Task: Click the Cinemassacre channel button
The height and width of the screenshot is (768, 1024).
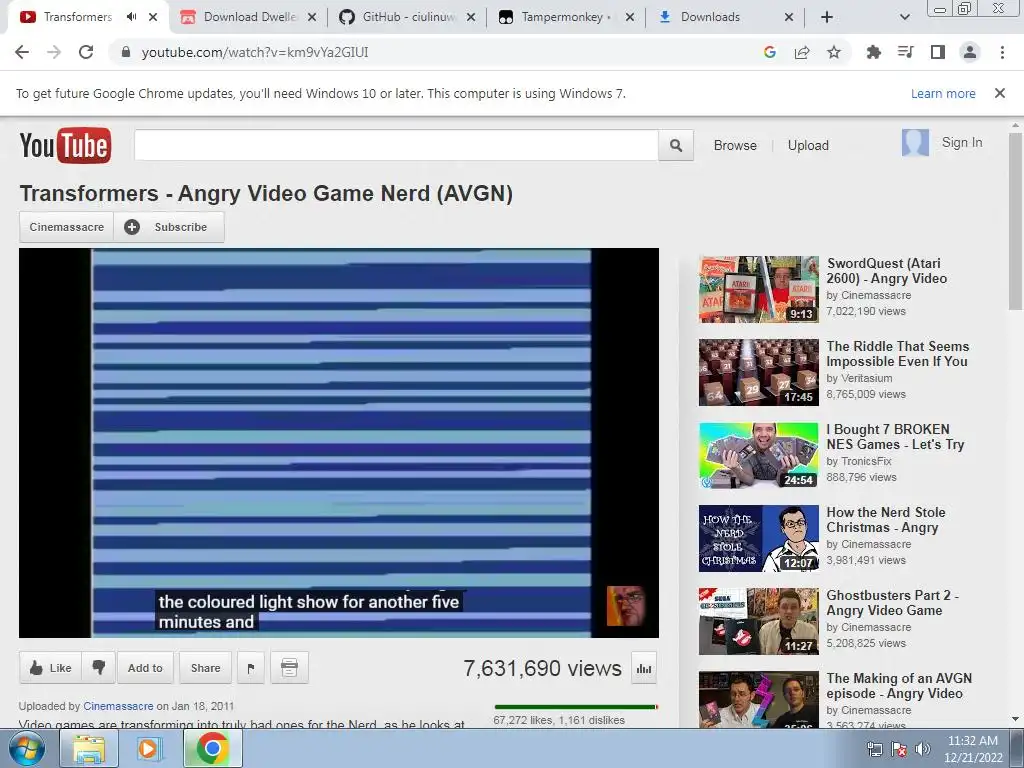Action: pos(67,227)
